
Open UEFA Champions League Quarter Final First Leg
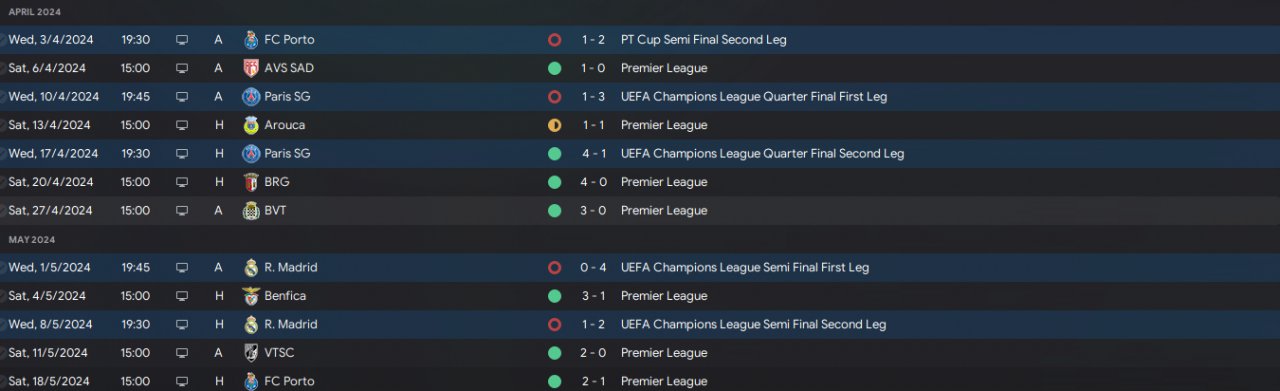tap(754, 97)
